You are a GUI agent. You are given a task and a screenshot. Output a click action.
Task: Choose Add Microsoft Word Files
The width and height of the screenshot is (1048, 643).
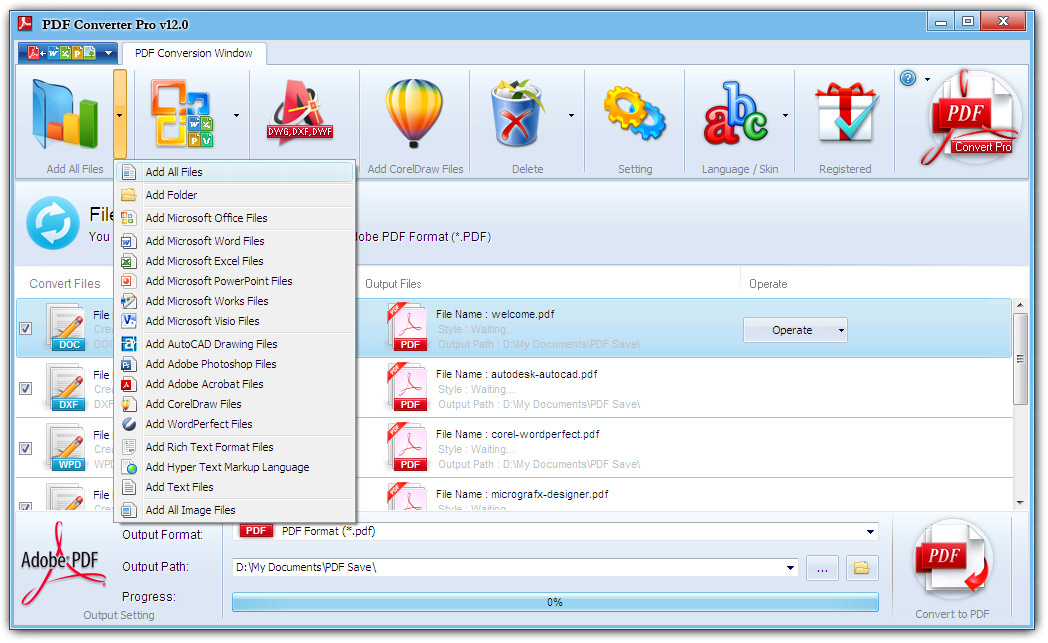coord(235,241)
